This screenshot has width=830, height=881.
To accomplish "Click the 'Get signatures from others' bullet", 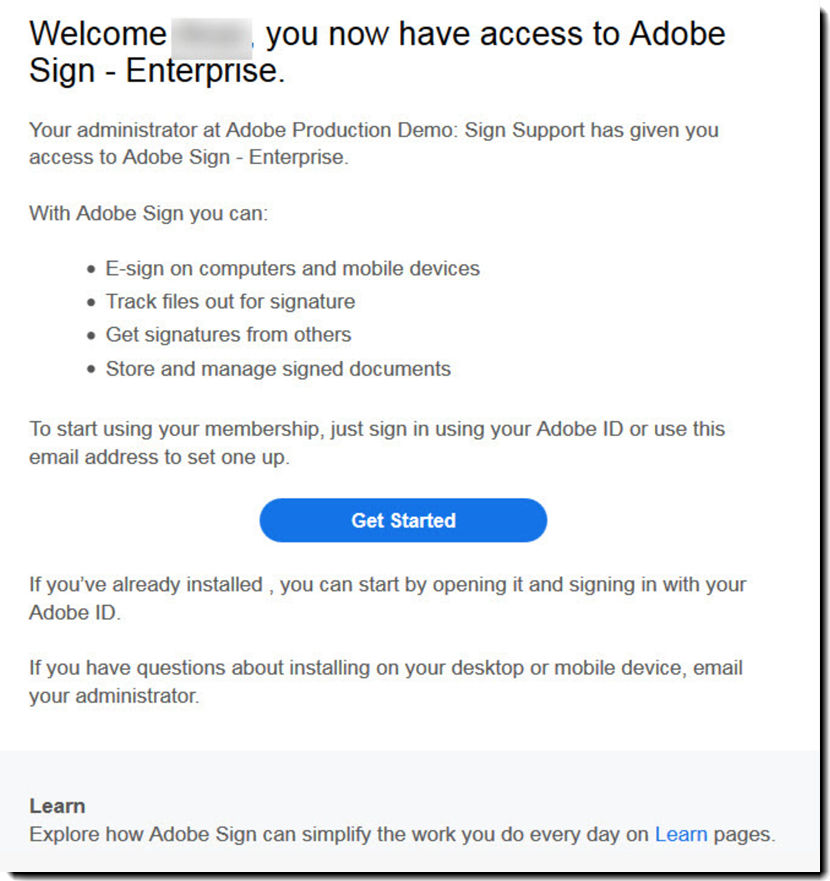I will point(228,334).
